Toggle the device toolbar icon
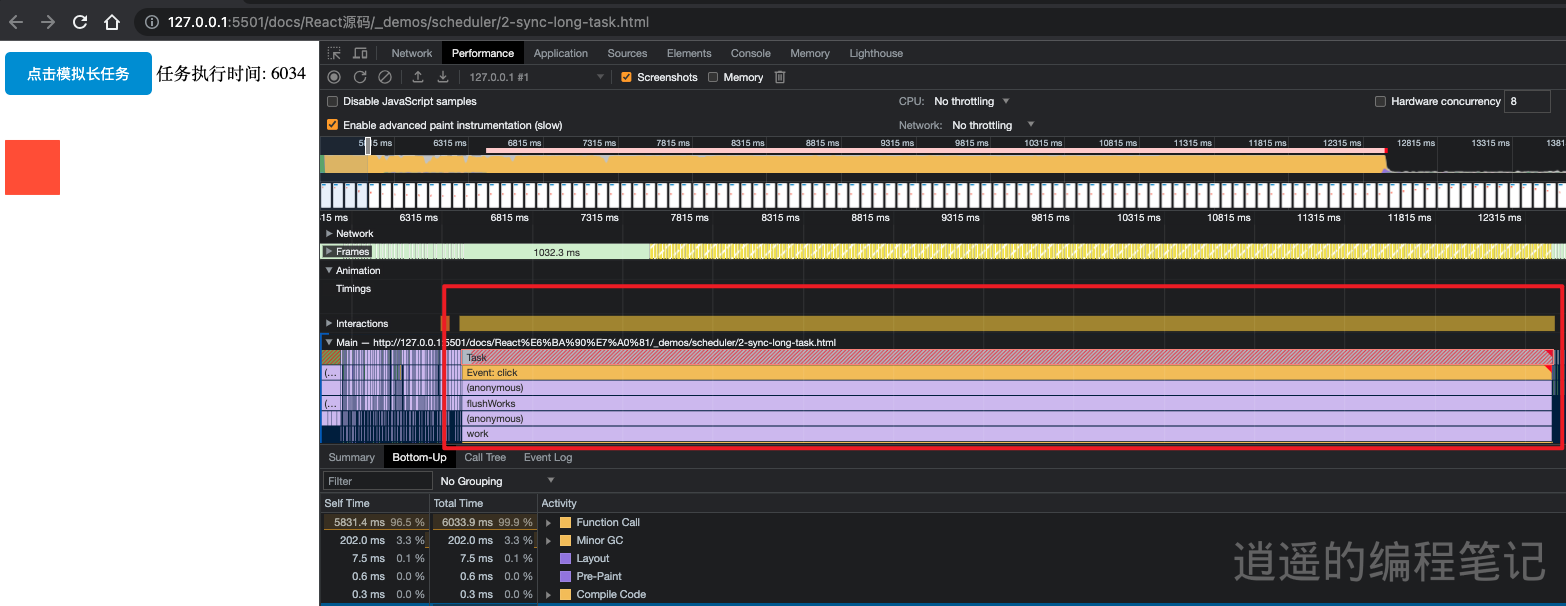This screenshot has width=1566, height=606. point(360,53)
